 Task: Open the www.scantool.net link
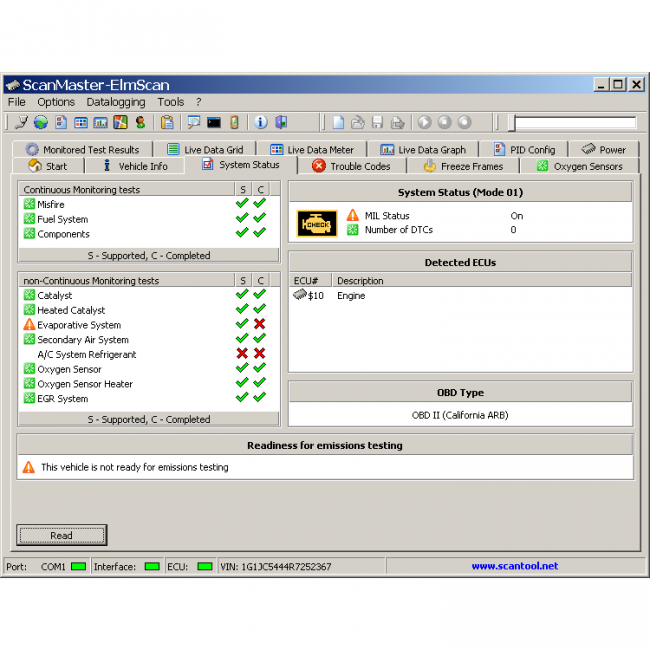(514, 566)
